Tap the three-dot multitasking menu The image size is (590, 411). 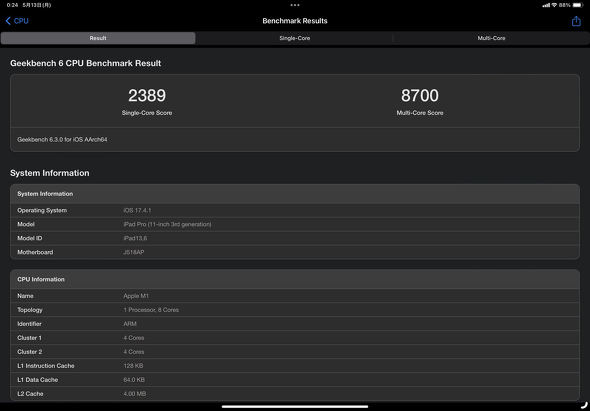(x=295, y=5)
